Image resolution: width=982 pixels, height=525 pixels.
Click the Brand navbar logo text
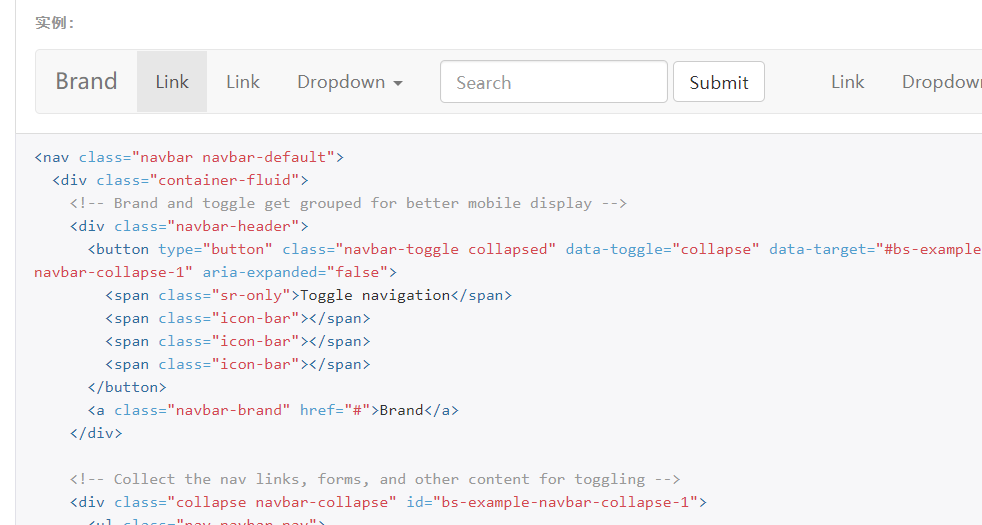pyautogui.click(x=86, y=81)
